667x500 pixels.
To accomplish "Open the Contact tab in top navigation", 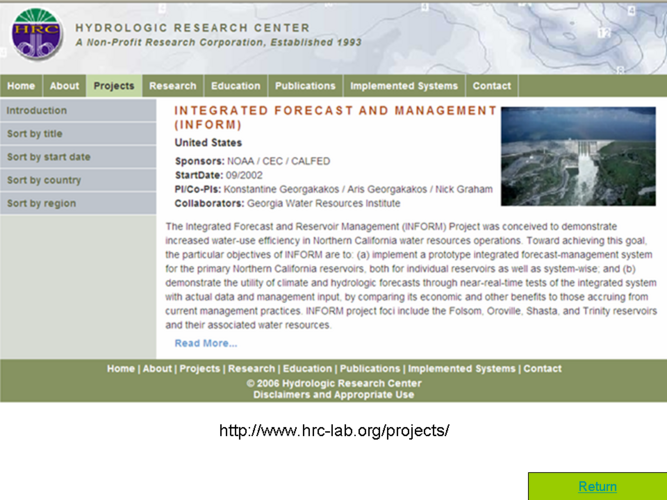I will pos(492,86).
